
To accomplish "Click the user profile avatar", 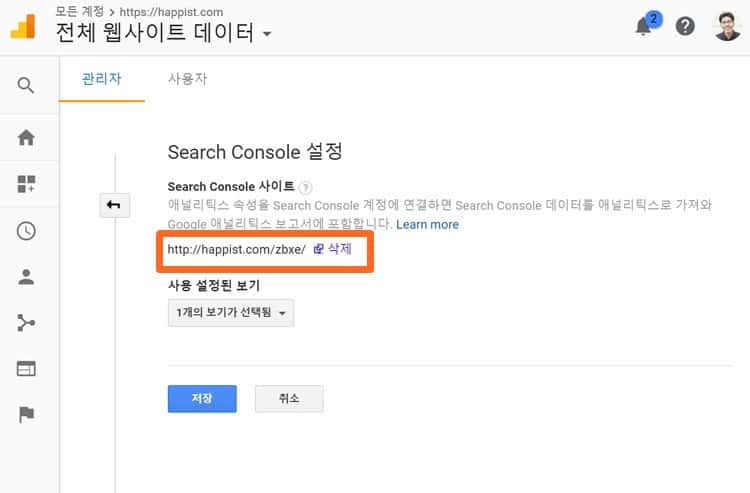I will click(727, 27).
